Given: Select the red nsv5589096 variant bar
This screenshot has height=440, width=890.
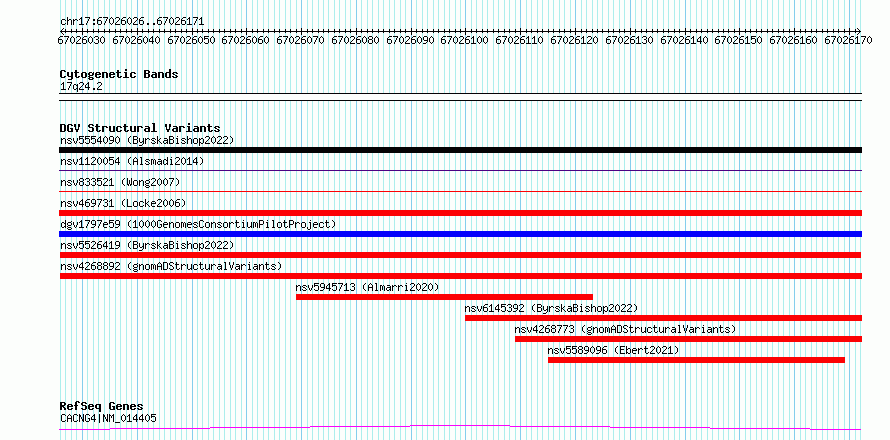Looking at the screenshot, I should (x=696, y=360).
